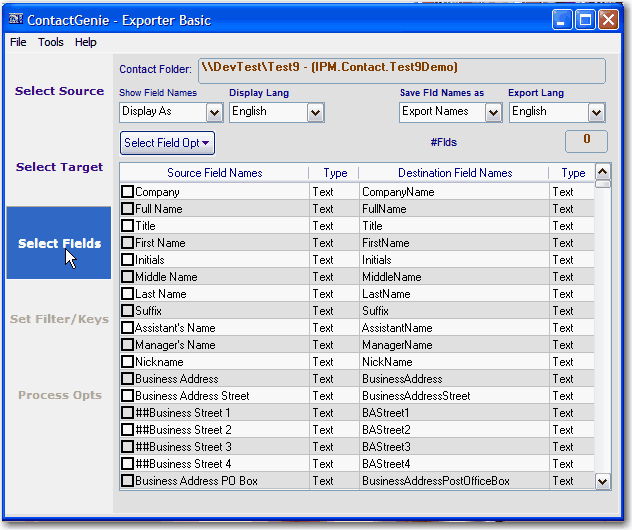Go to the Select Target step
Screen dimensions: 632x530
point(59,167)
